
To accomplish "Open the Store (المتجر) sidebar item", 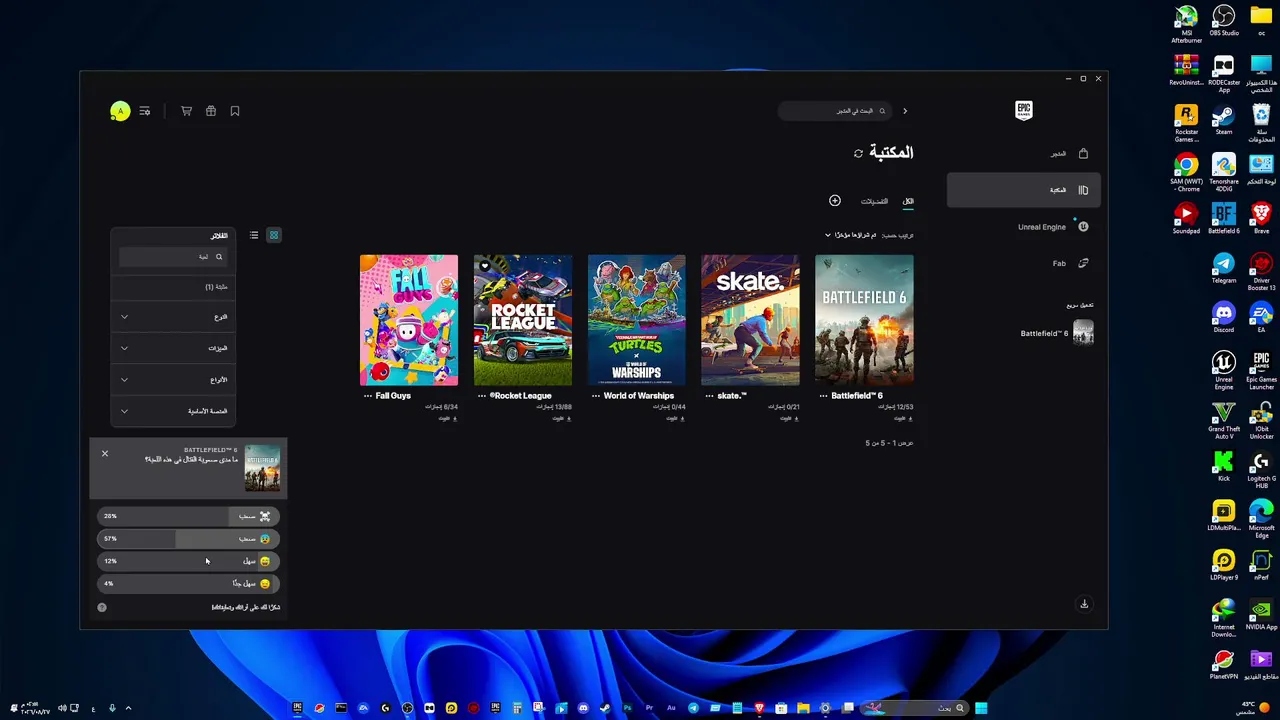I will 1022,154.
